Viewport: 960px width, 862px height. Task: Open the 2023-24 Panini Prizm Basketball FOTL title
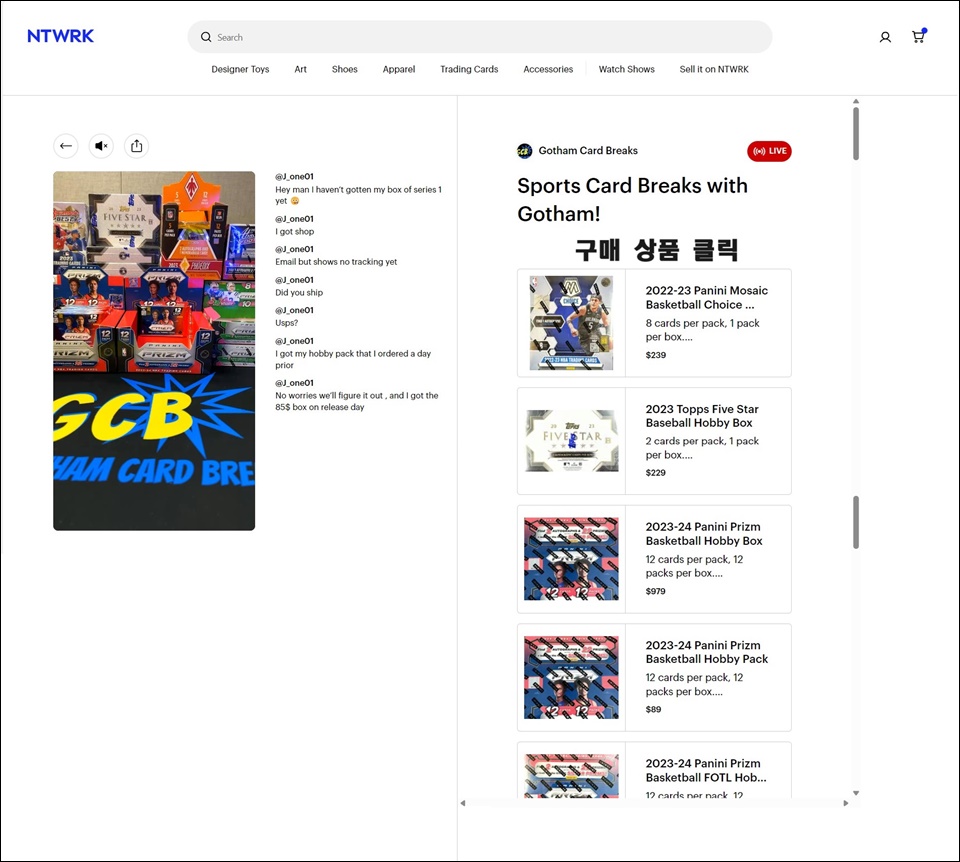coord(706,770)
